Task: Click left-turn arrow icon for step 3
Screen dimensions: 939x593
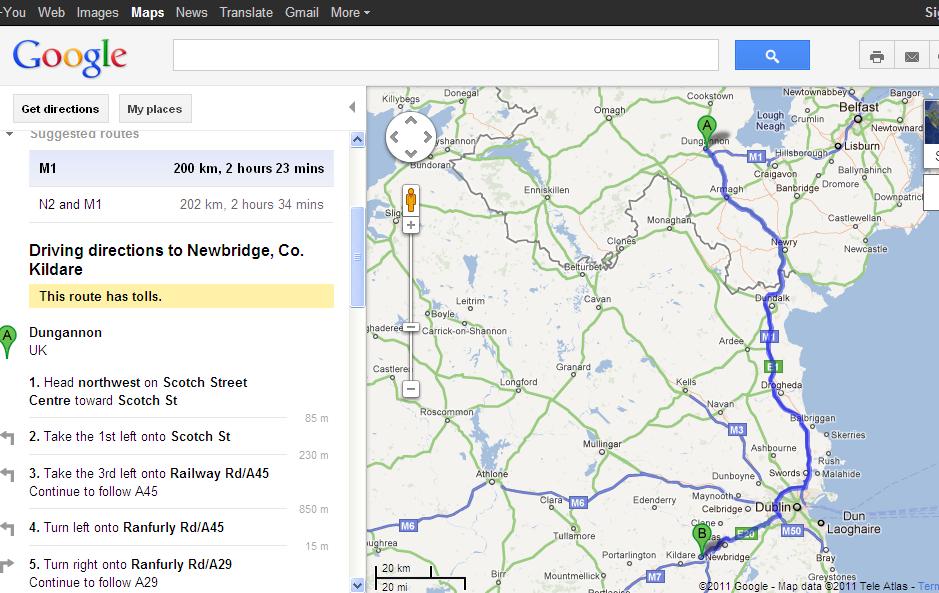Action: [x=7, y=475]
